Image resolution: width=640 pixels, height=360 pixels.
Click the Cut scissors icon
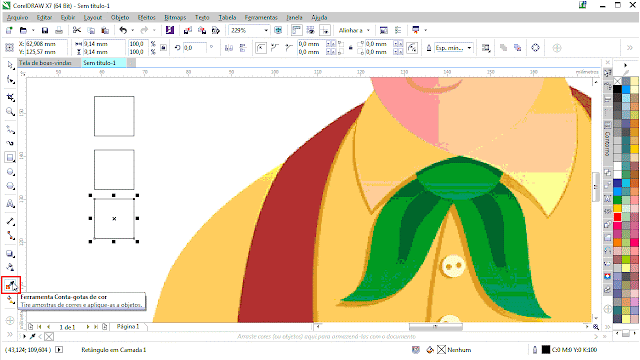click(x=77, y=30)
